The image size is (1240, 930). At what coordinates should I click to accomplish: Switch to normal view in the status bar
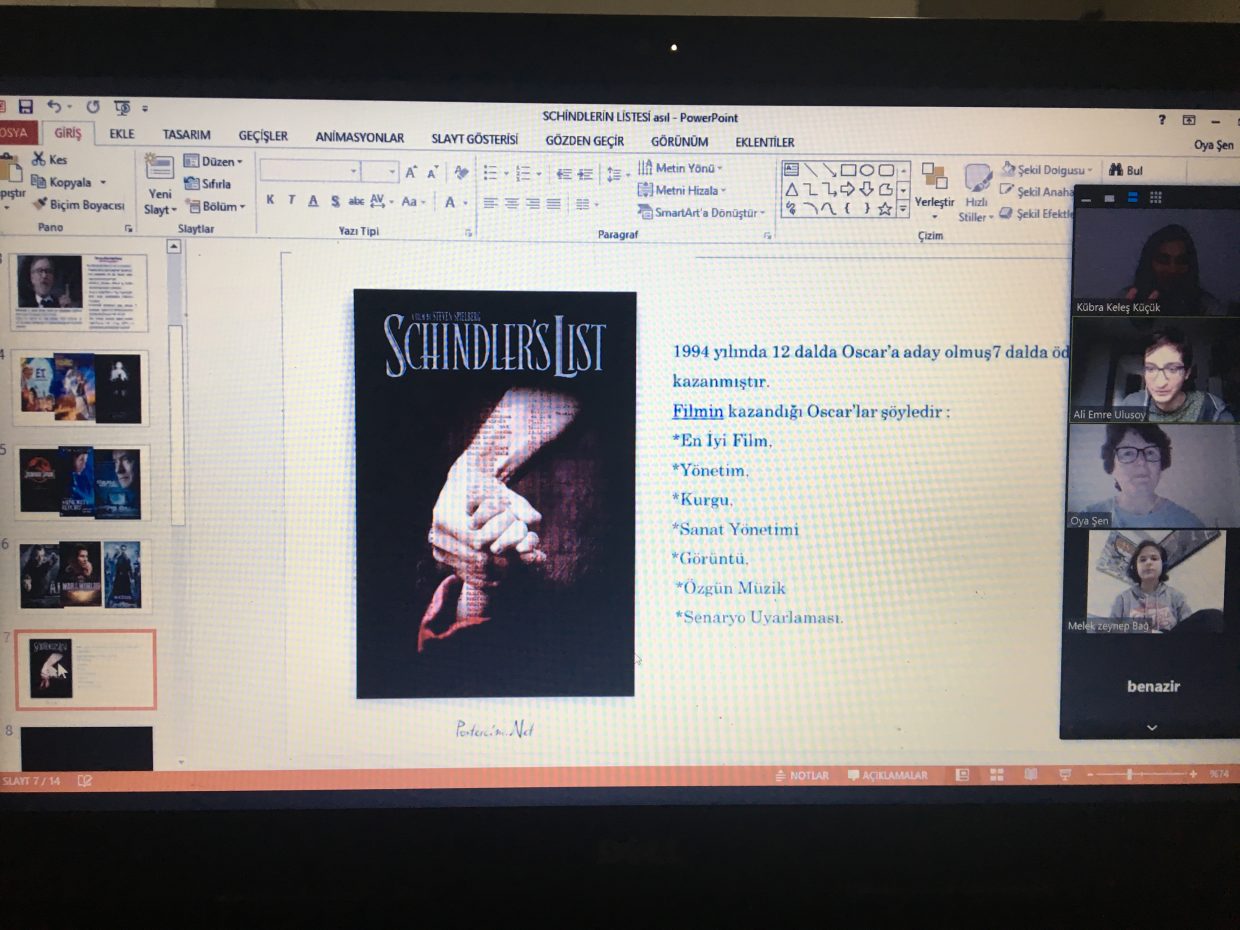pos(962,775)
